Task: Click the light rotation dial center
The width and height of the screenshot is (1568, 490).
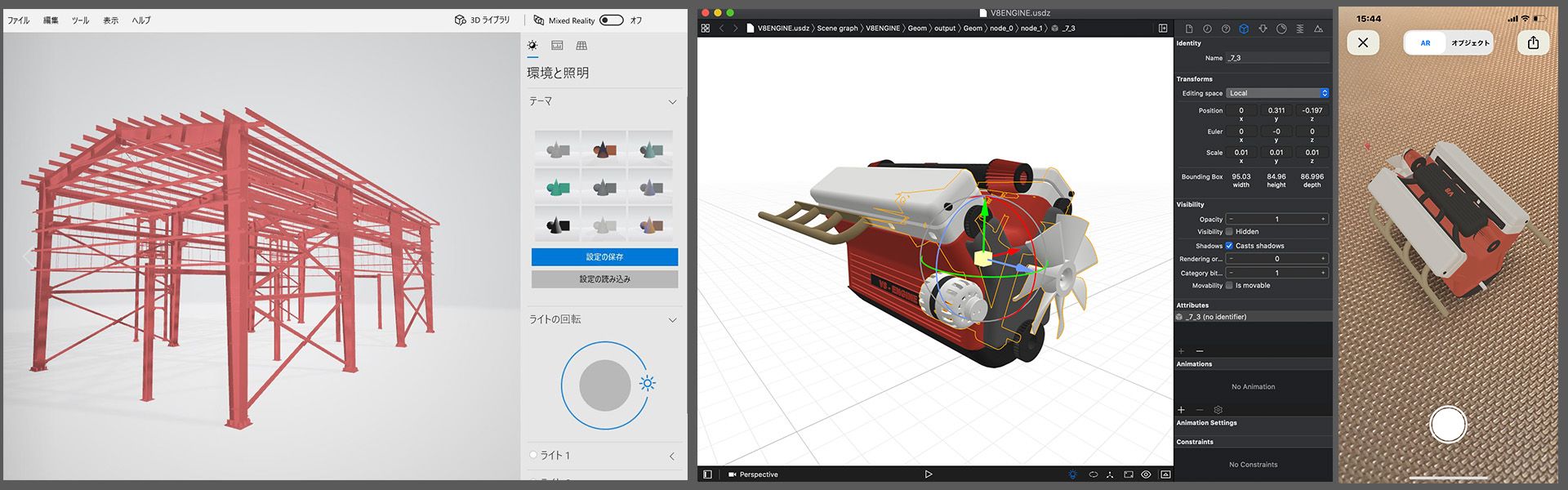Action: click(604, 385)
